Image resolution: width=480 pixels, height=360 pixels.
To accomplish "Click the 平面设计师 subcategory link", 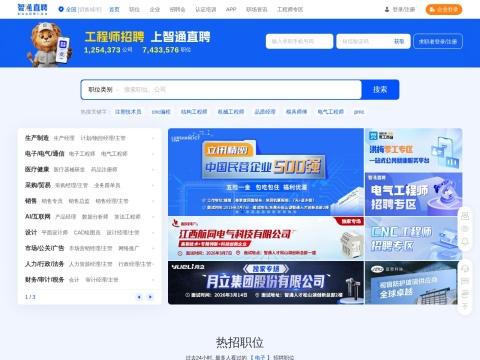I will (55, 232).
